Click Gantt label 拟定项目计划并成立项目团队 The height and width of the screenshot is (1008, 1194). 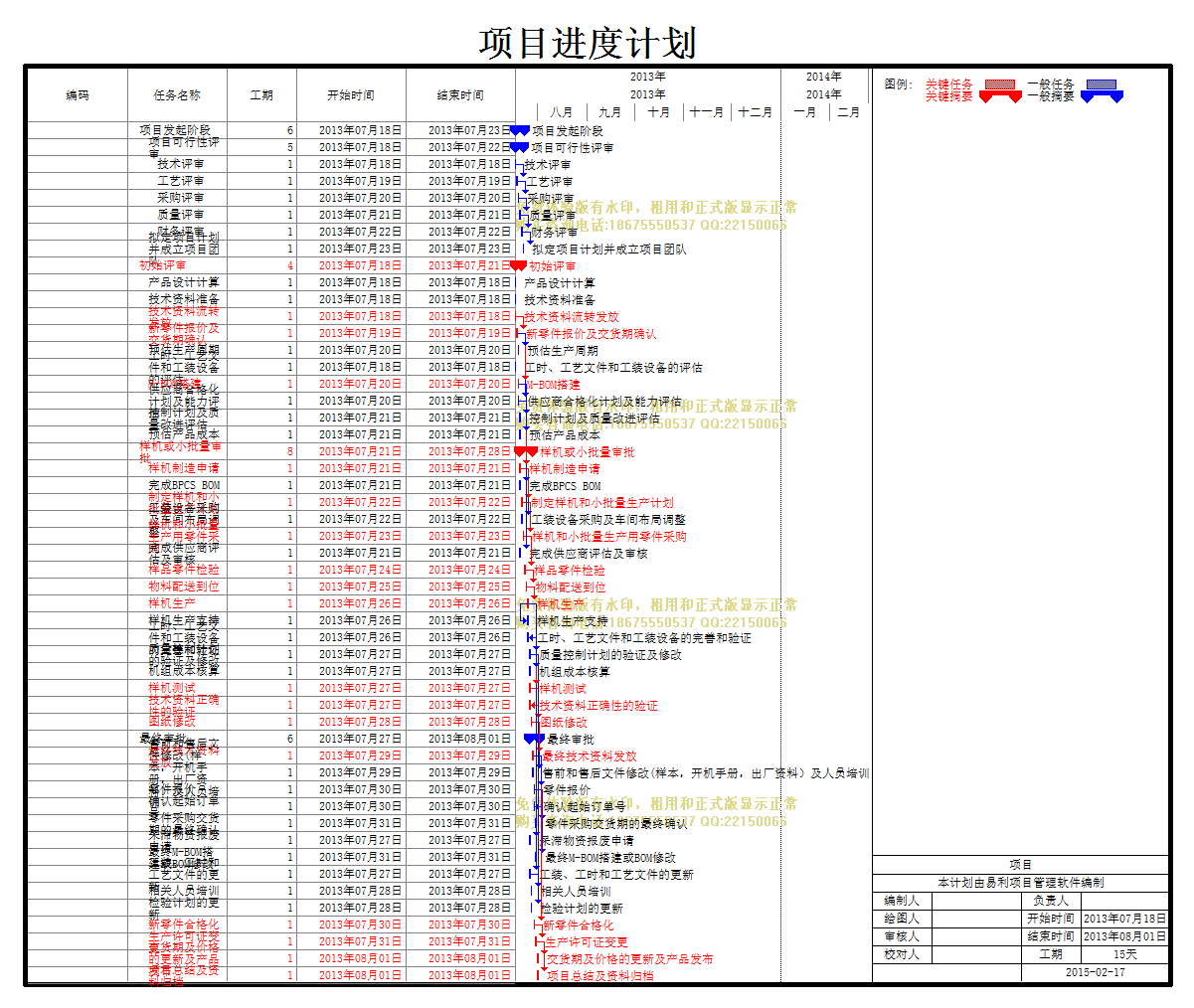[609, 250]
